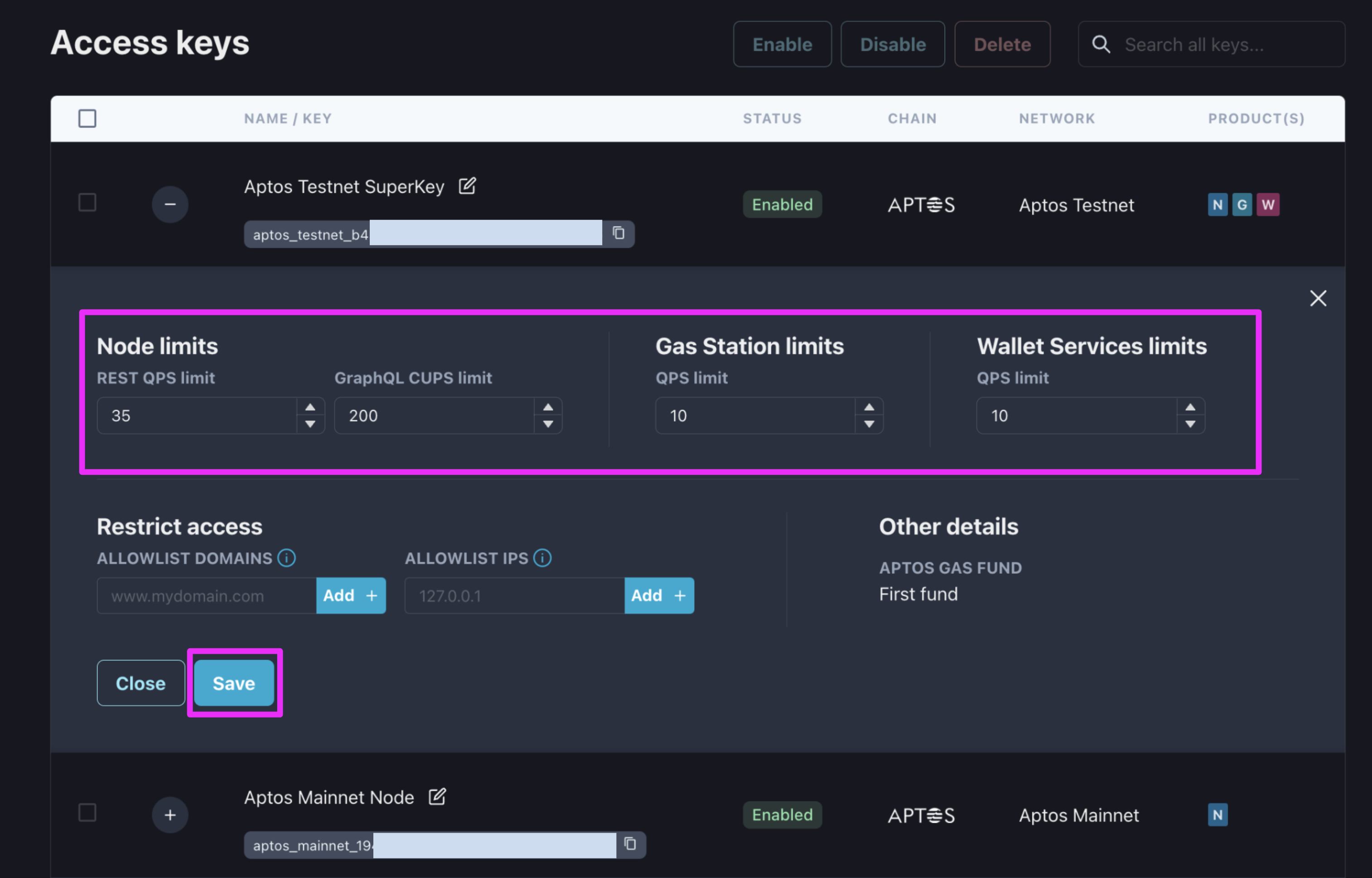The width and height of the screenshot is (1372, 878).
Task: Decrease the Gas Station QPS limit
Action: (x=869, y=424)
